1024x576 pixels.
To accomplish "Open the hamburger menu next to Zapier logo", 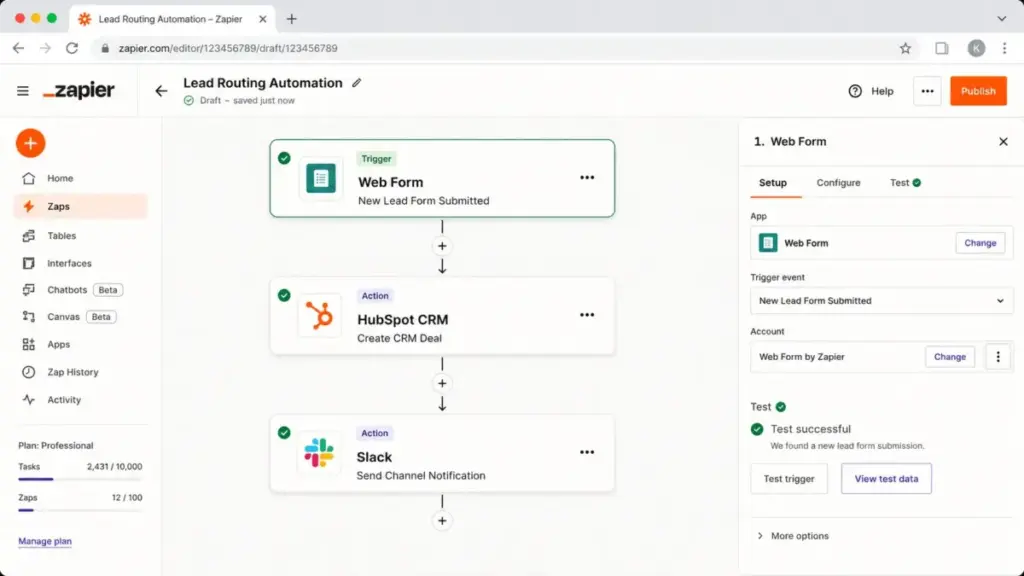I will [23, 91].
